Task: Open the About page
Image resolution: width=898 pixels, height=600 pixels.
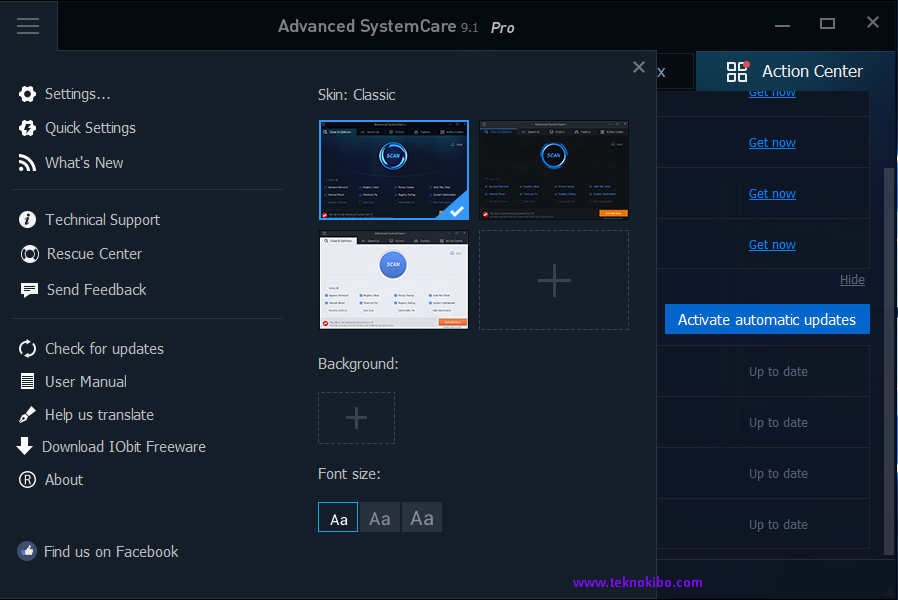Action: [x=64, y=479]
